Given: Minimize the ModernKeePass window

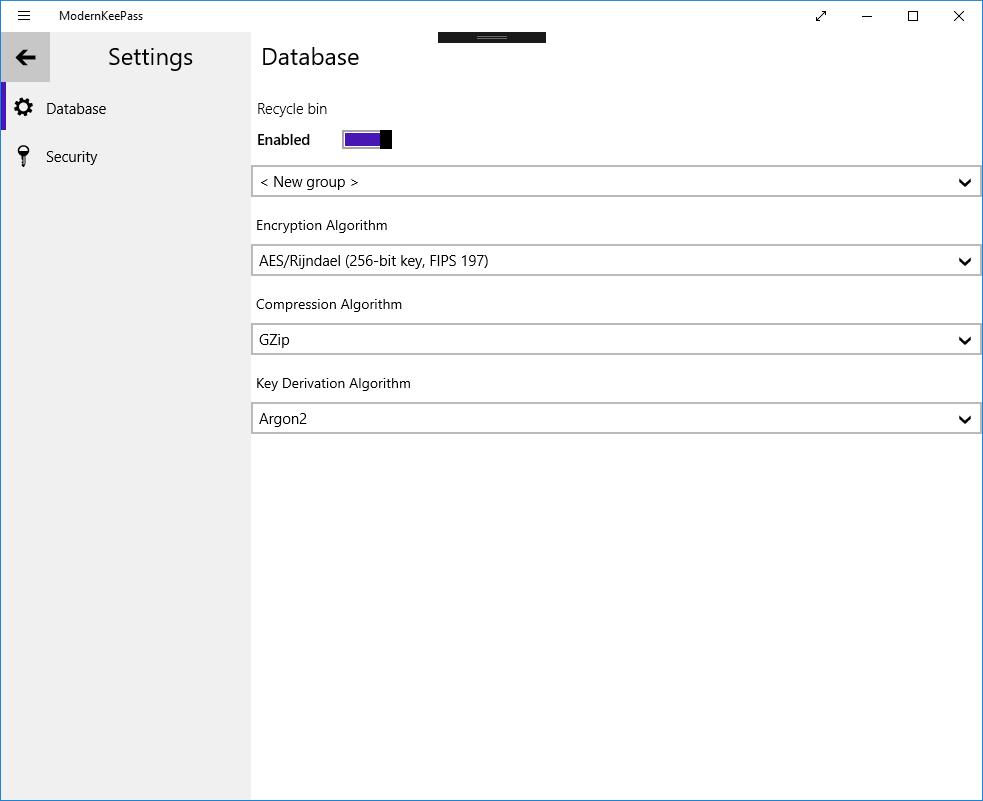Looking at the screenshot, I should [867, 16].
